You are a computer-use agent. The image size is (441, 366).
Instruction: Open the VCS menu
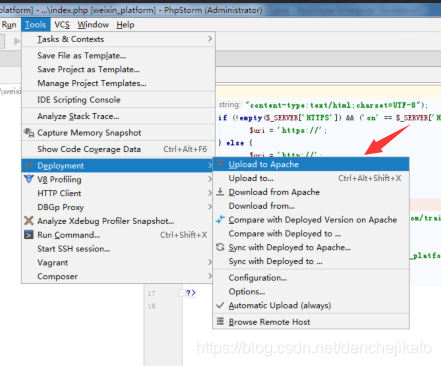(62, 25)
